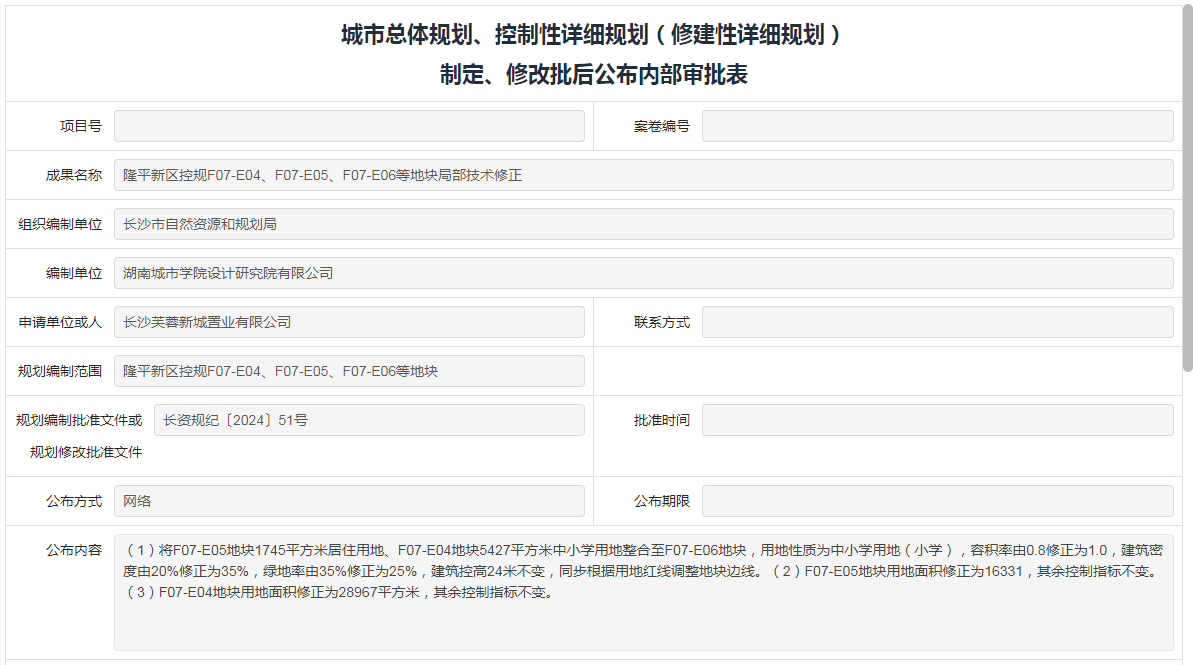
Task: Click the vertical scrollbar track below the thumb
Action: pyautogui.click(x=1187, y=520)
